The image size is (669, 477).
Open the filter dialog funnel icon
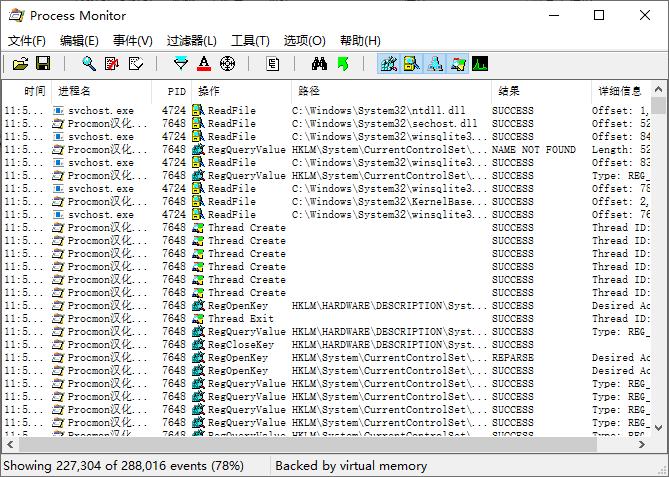click(181, 64)
